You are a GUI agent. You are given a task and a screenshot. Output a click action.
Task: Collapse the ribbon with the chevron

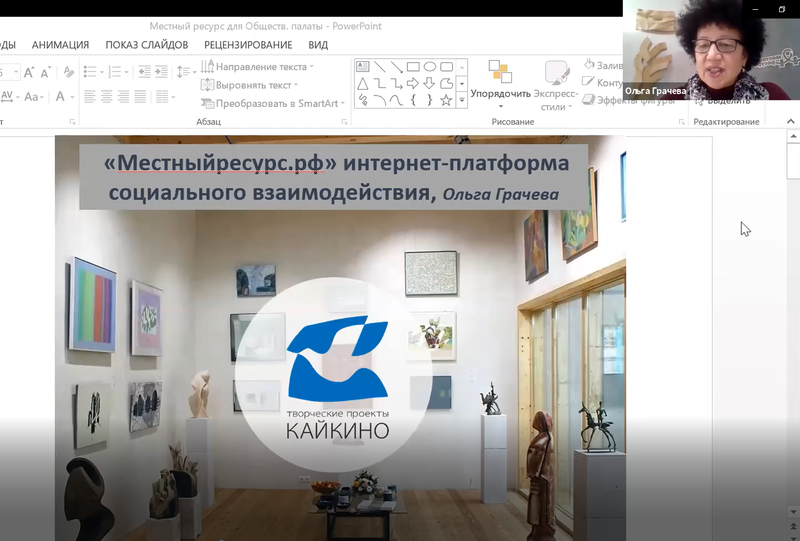tap(790, 121)
